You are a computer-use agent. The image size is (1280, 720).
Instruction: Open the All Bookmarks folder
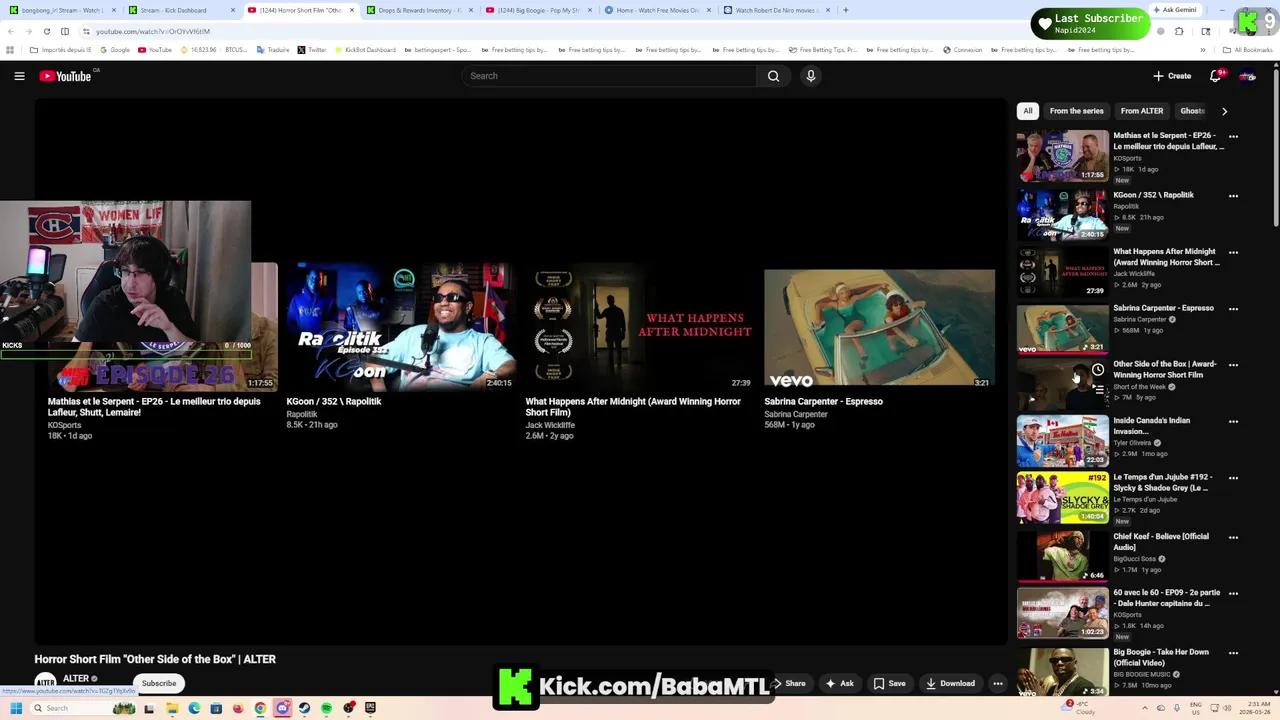(x=1248, y=50)
